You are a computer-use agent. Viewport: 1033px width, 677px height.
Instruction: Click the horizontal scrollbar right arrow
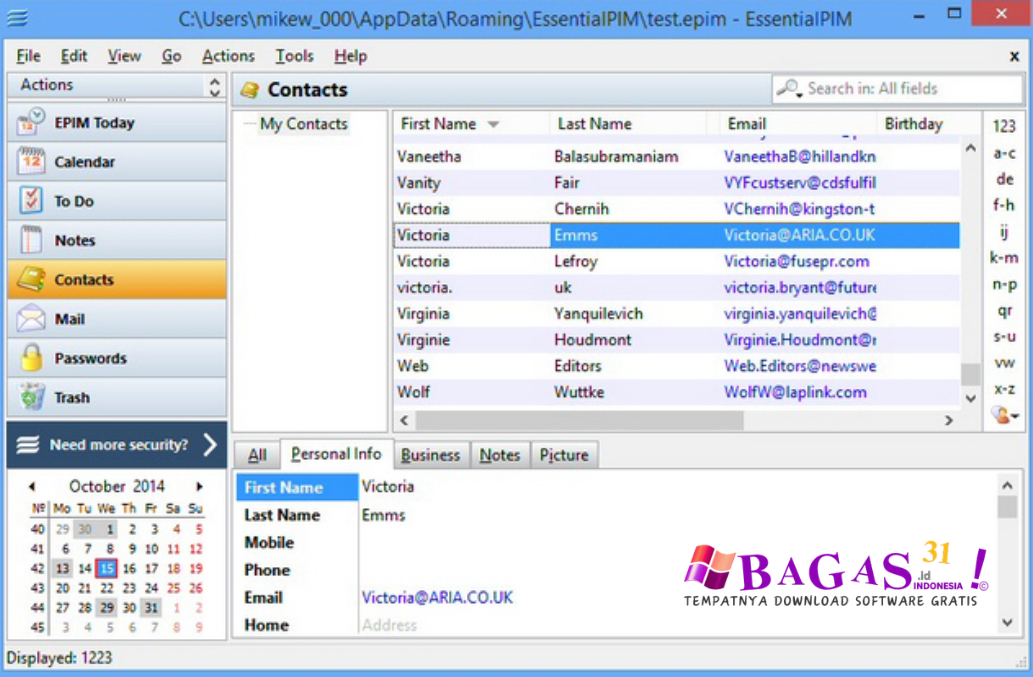click(949, 420)
